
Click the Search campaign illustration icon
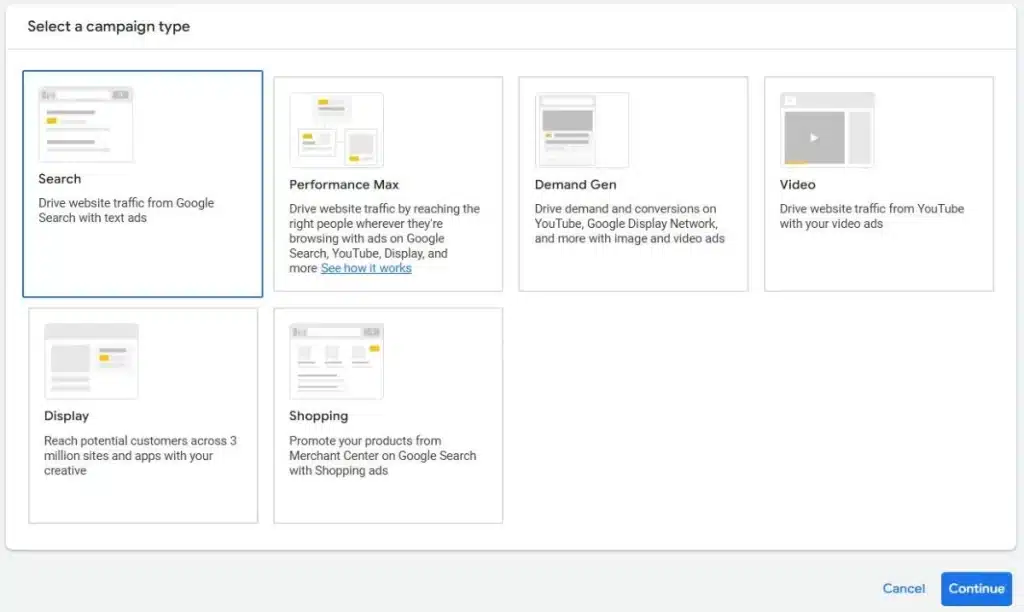click(86, 124)
